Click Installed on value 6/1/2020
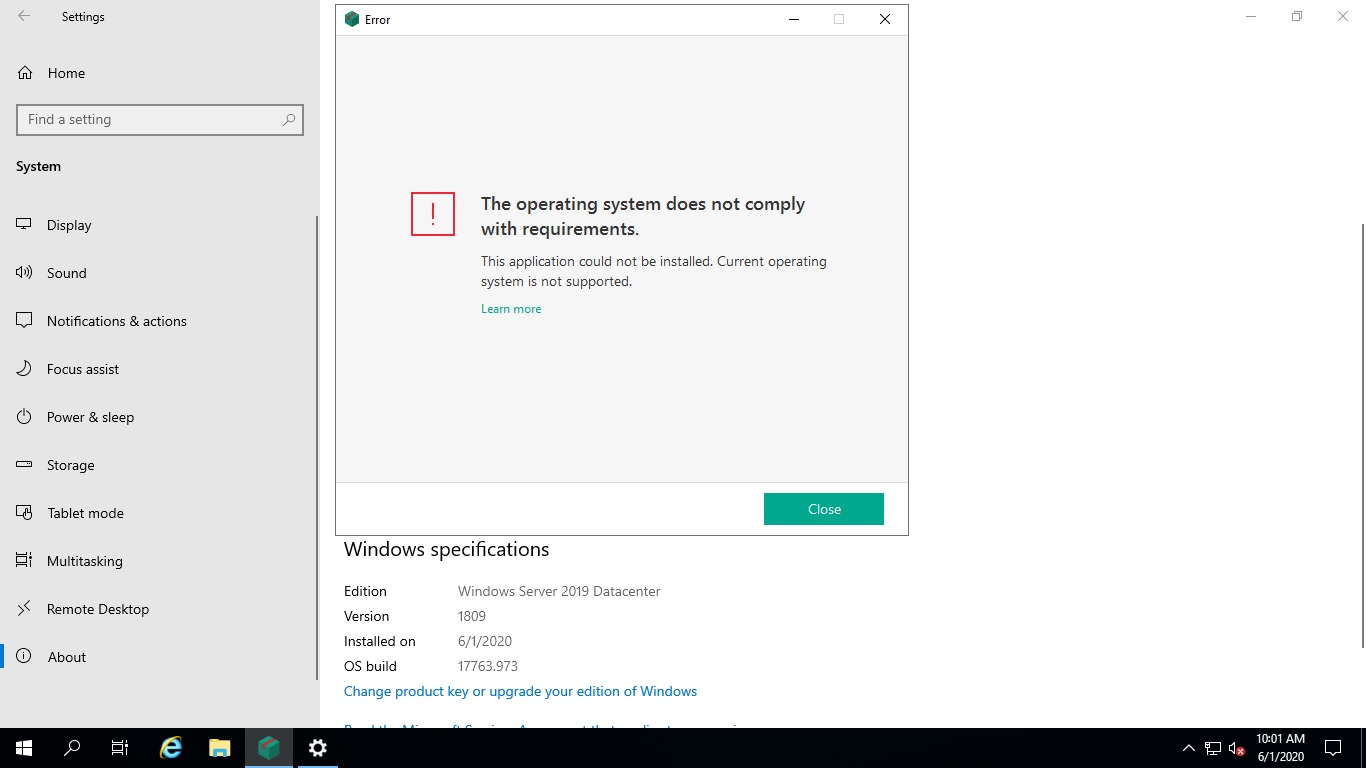 pyautogui.click(x=485, y=641)
